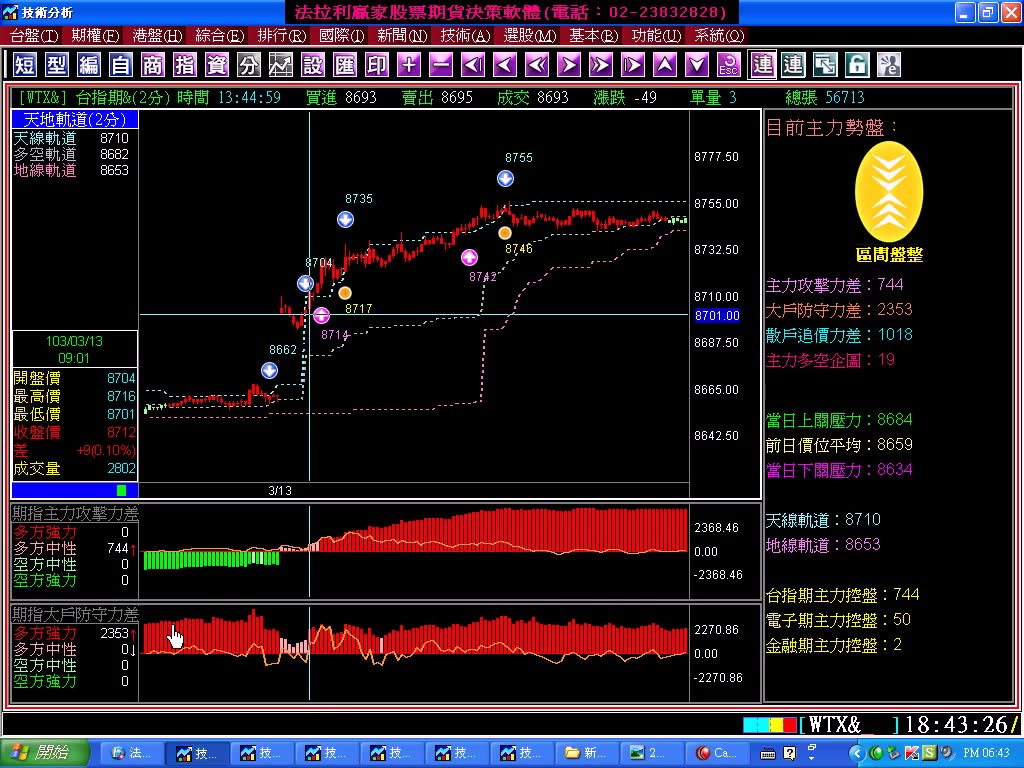Click the green scroll marker under data panel
This screenshot has height=768, width=1024.
pos(121,490)
